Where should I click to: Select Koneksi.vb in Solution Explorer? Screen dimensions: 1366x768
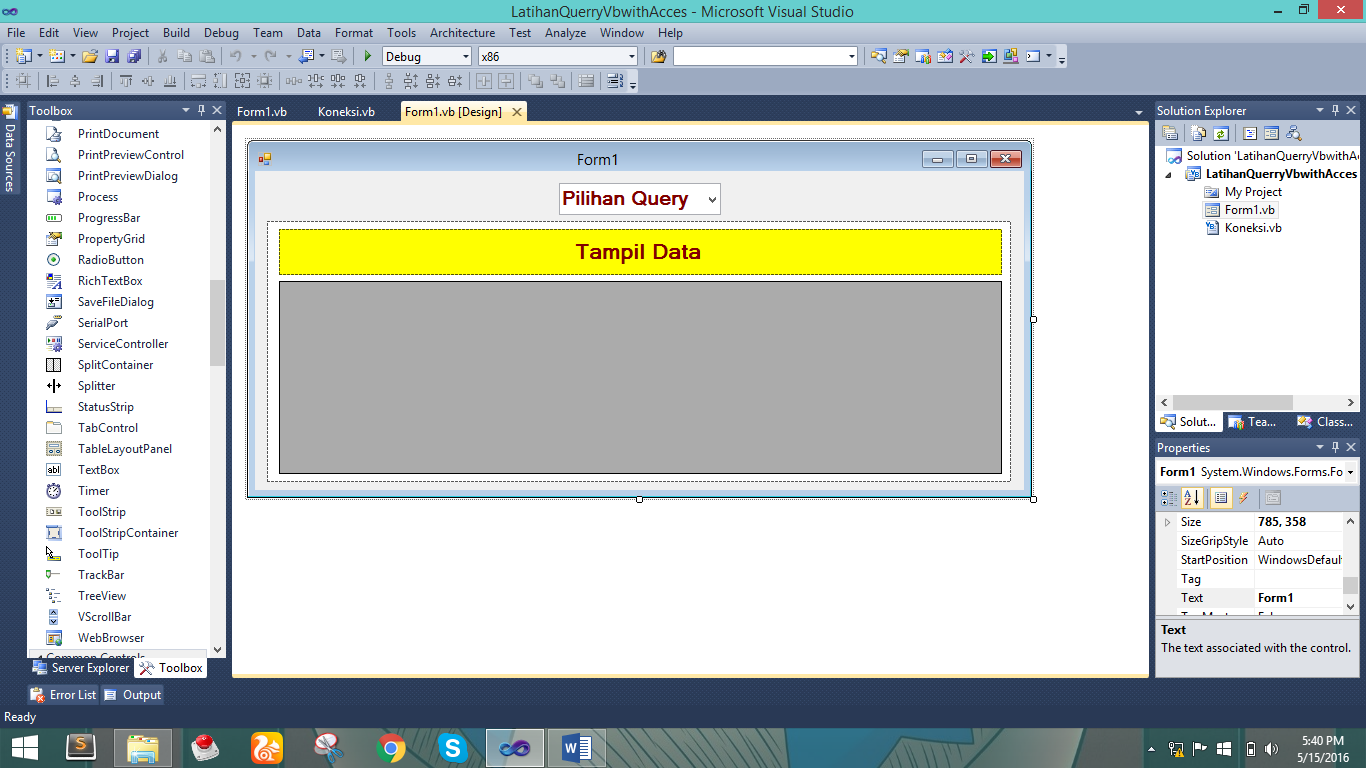pos(1253,228)
